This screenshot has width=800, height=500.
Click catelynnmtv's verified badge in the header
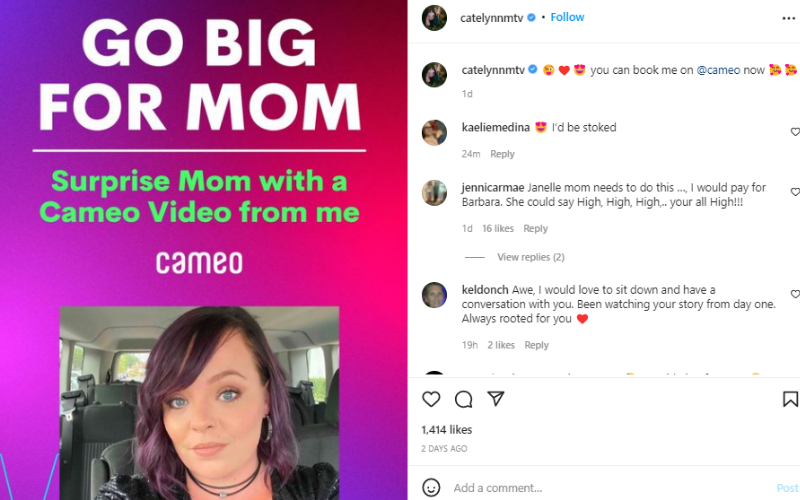point(531,17)
